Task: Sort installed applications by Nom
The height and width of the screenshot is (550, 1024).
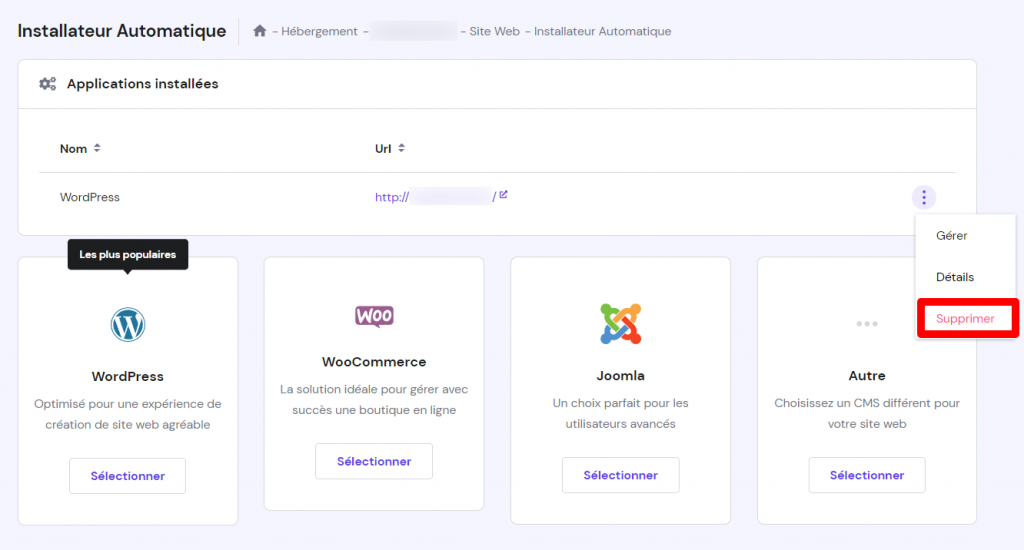Action: [x=80, y=149]
